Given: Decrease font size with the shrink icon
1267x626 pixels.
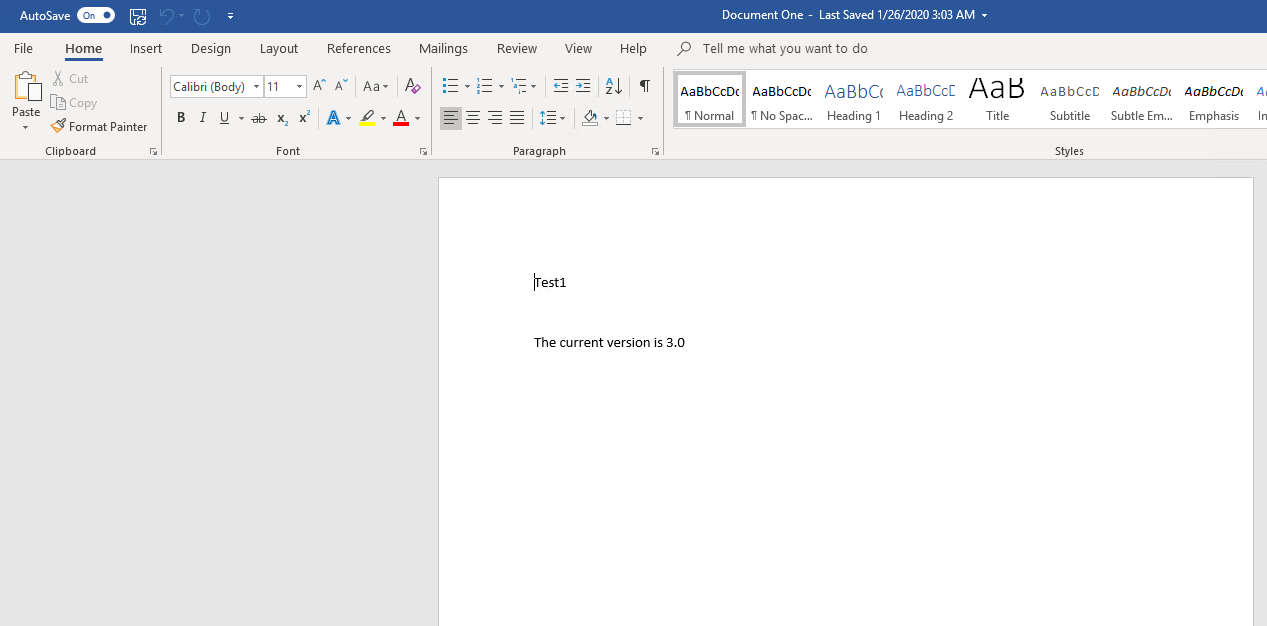Looking at the screenshot, I should point(341,86).
